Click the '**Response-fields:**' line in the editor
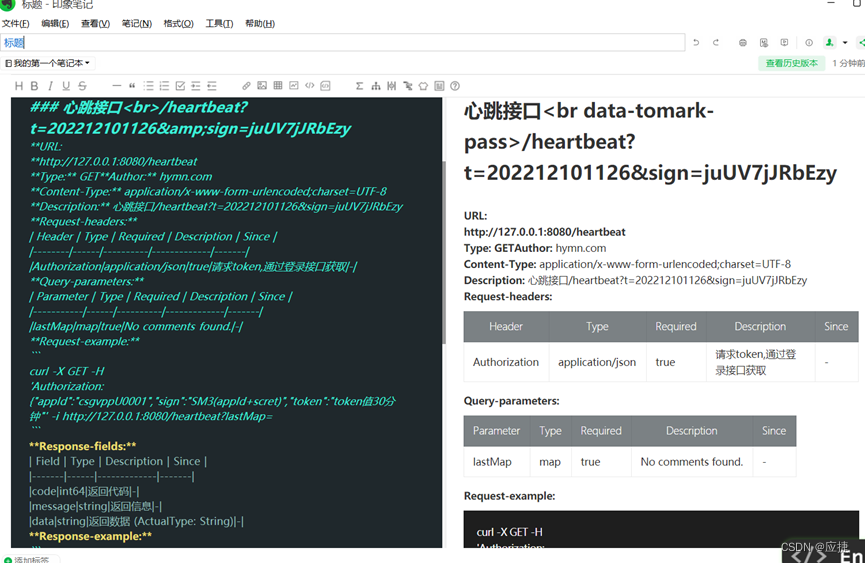 83,446
